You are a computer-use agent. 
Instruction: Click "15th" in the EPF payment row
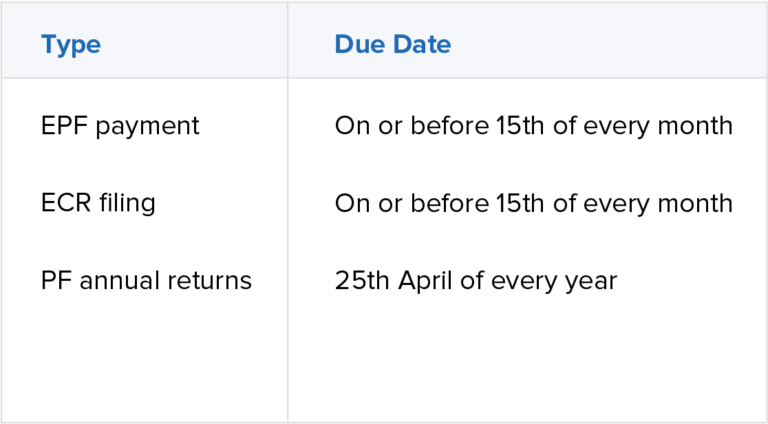(520, 126)
